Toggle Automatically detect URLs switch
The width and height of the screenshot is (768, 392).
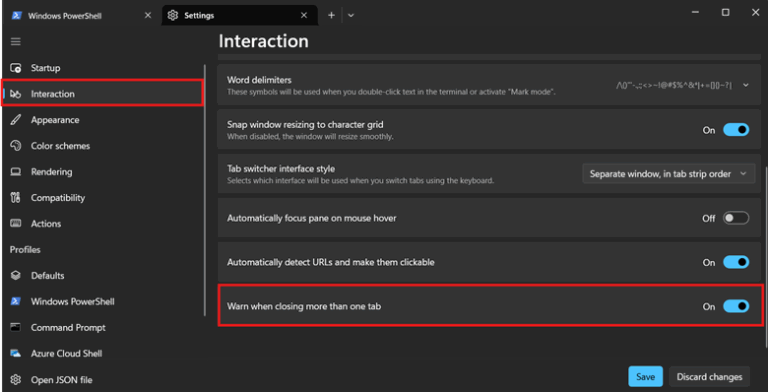click(736, 263)
